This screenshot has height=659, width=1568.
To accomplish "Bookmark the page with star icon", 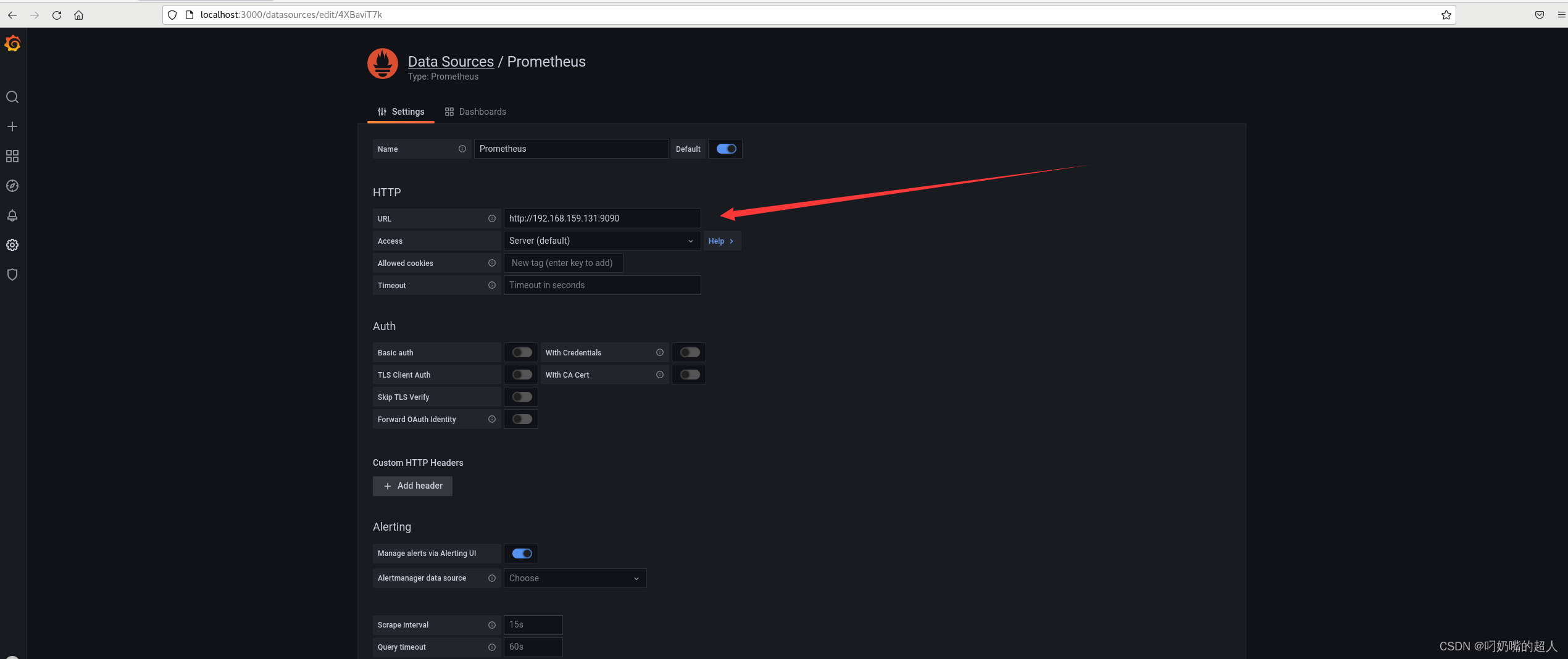I will click(1446, 15).
